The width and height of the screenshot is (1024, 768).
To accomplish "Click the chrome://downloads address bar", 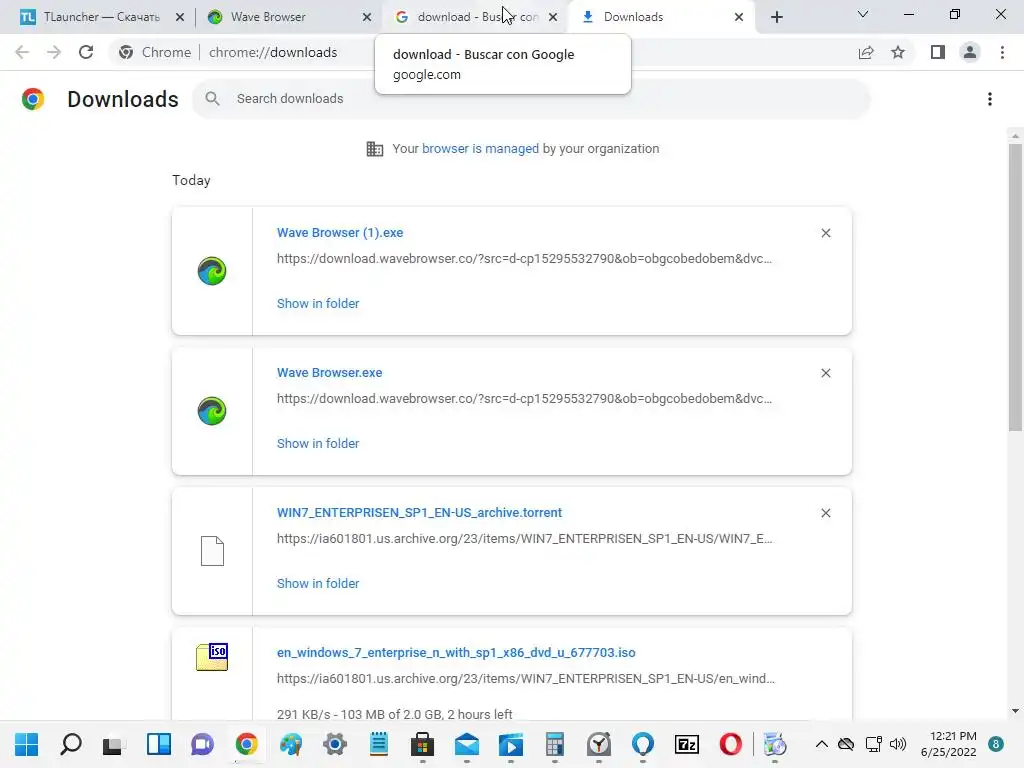I will click(x=273, y=52).
